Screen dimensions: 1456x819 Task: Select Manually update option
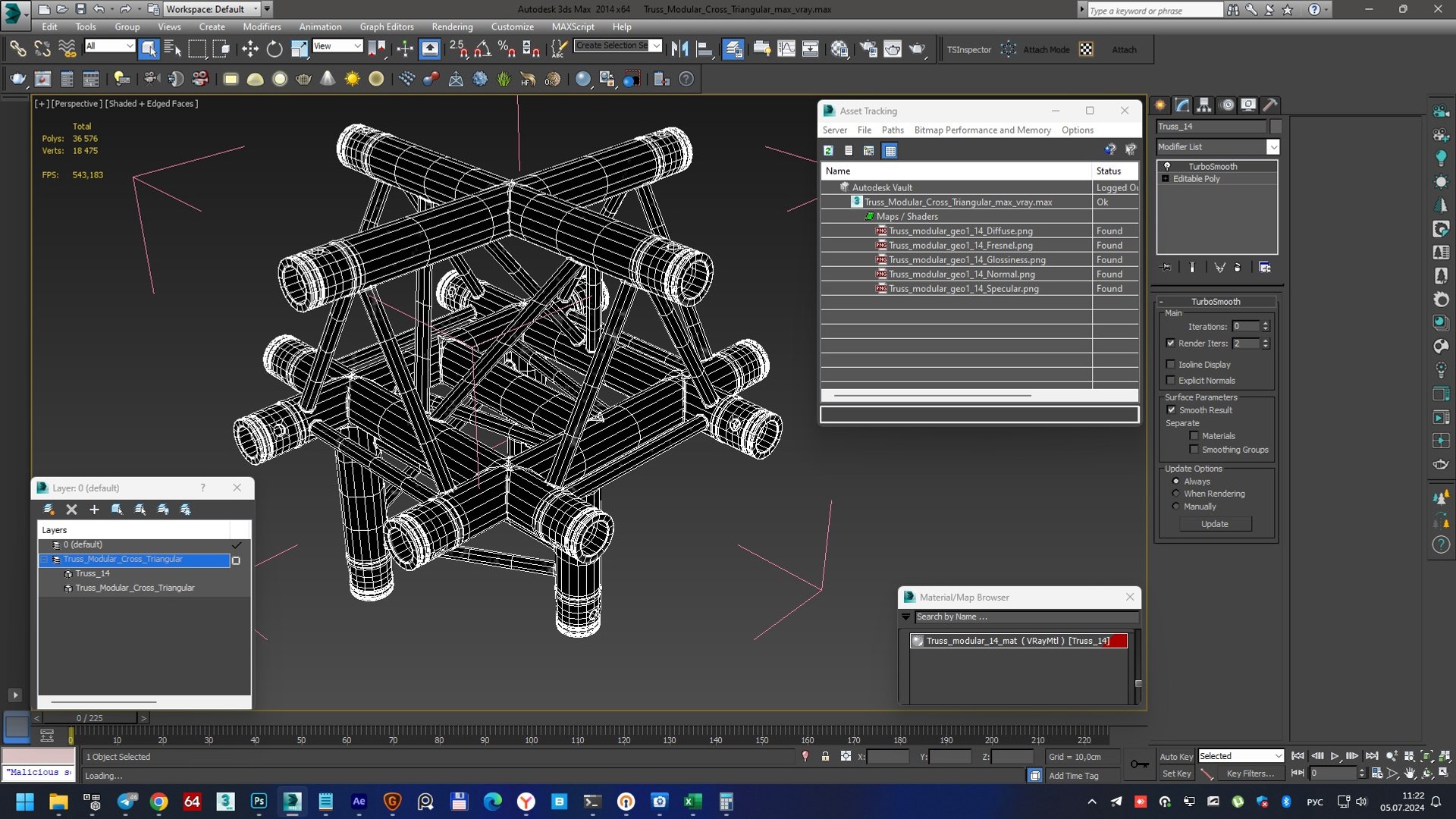1176,507
